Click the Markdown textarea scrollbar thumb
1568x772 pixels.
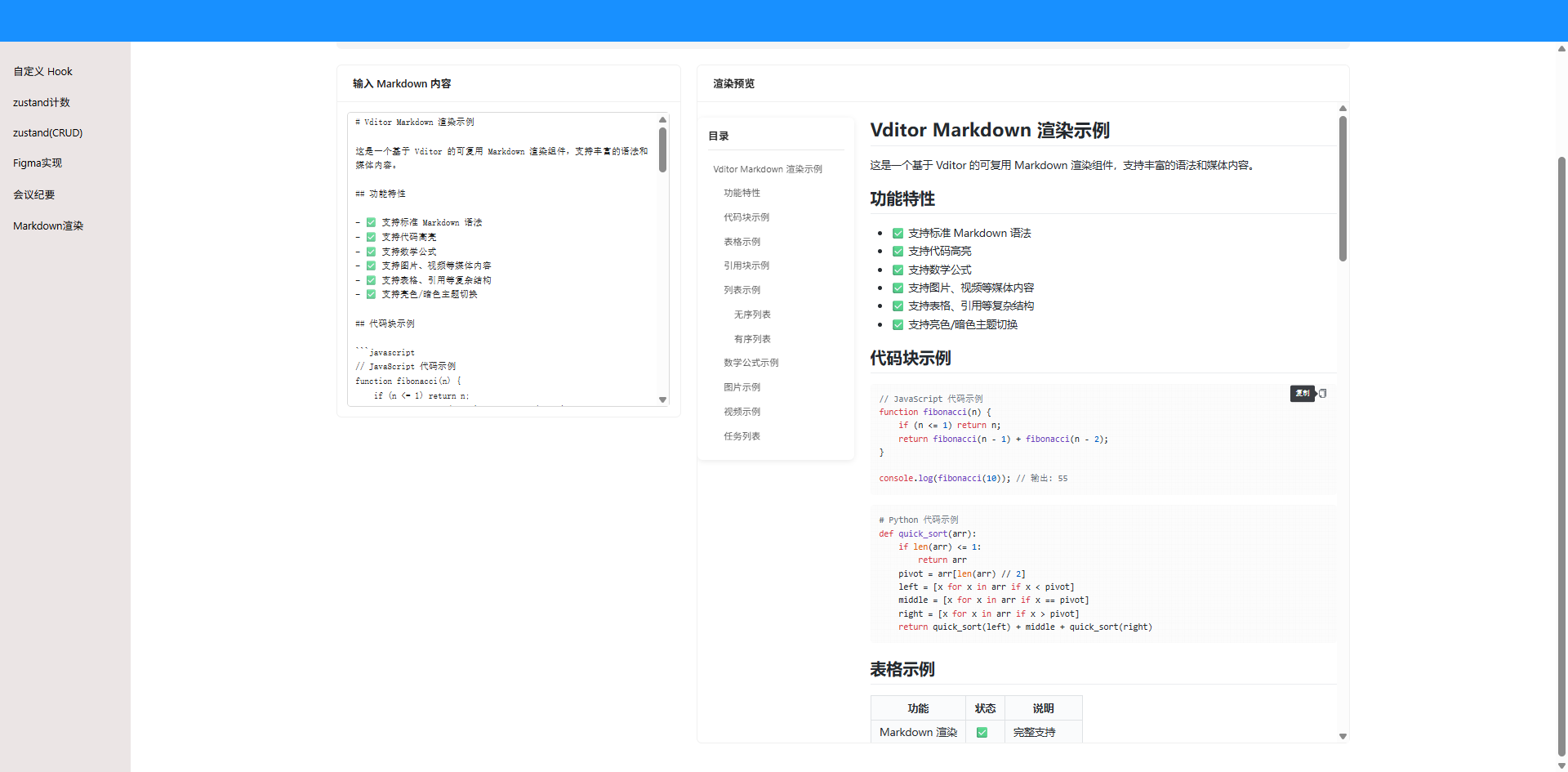click(662, 149)
